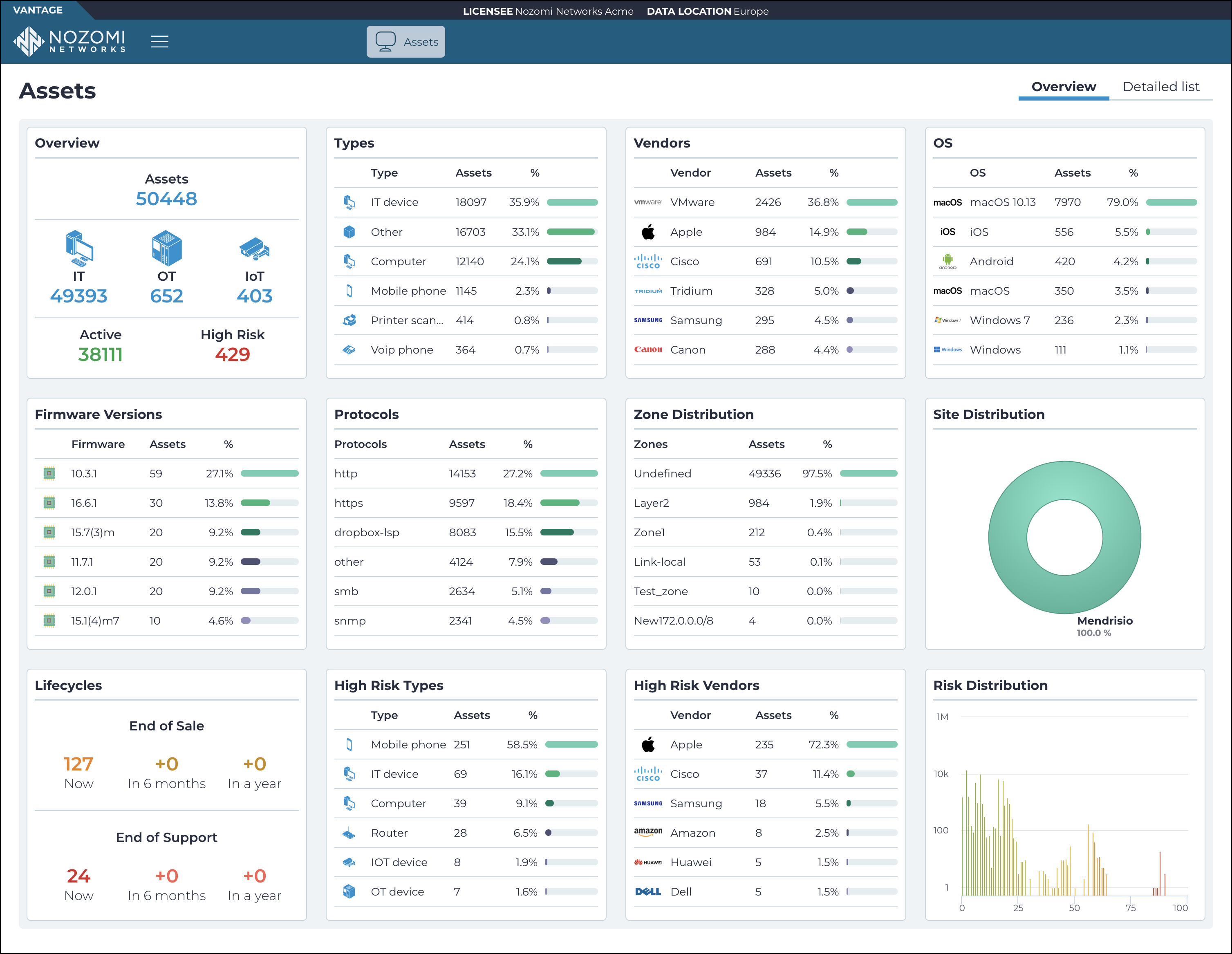This screenshot has width=1232, height=954.
Task: Click End of Support Now value 24
Action: point(78,877)
